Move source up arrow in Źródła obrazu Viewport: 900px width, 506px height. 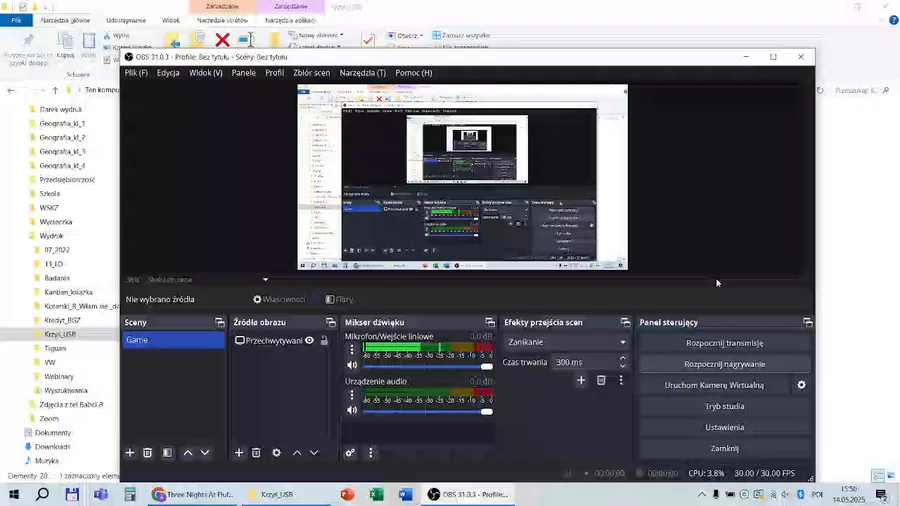pyautogui.click(x=297, y=453)
